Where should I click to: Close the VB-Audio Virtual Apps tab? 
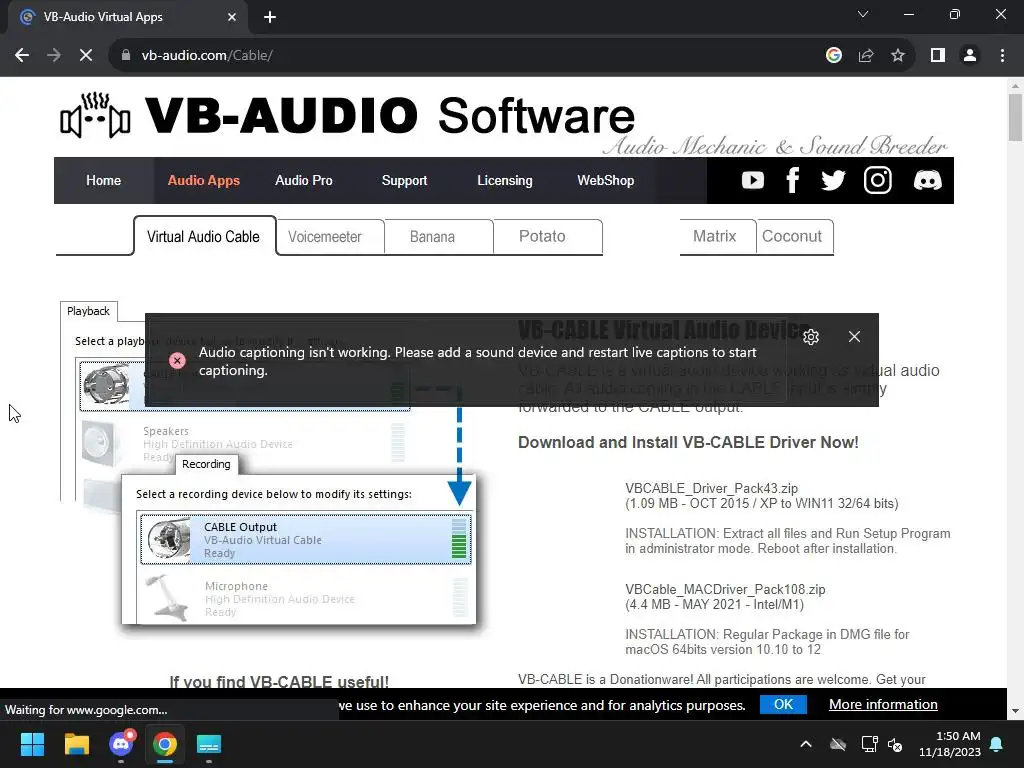point(232,17)
